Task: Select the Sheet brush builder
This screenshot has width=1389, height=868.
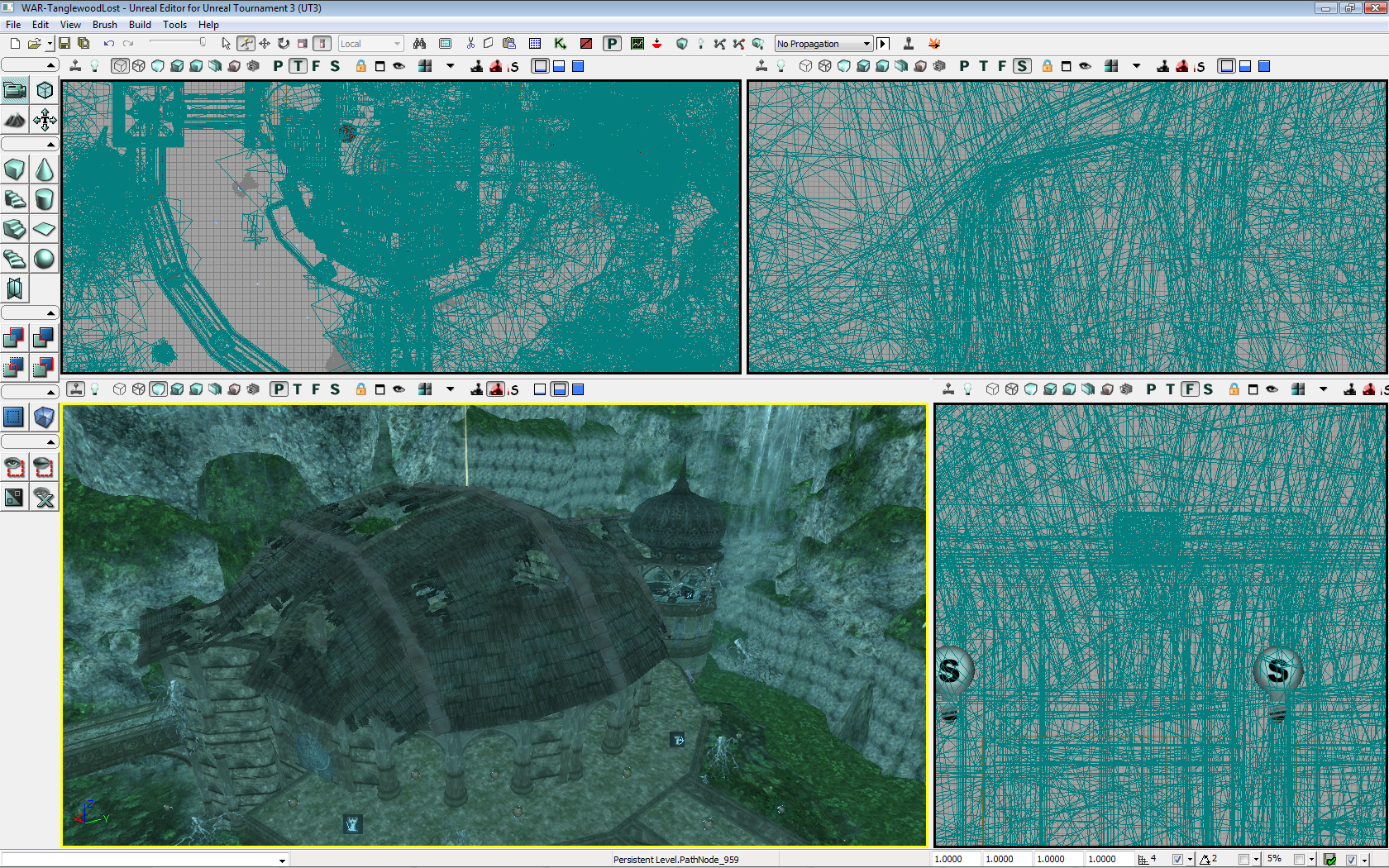Action: [x=45, y=230]
